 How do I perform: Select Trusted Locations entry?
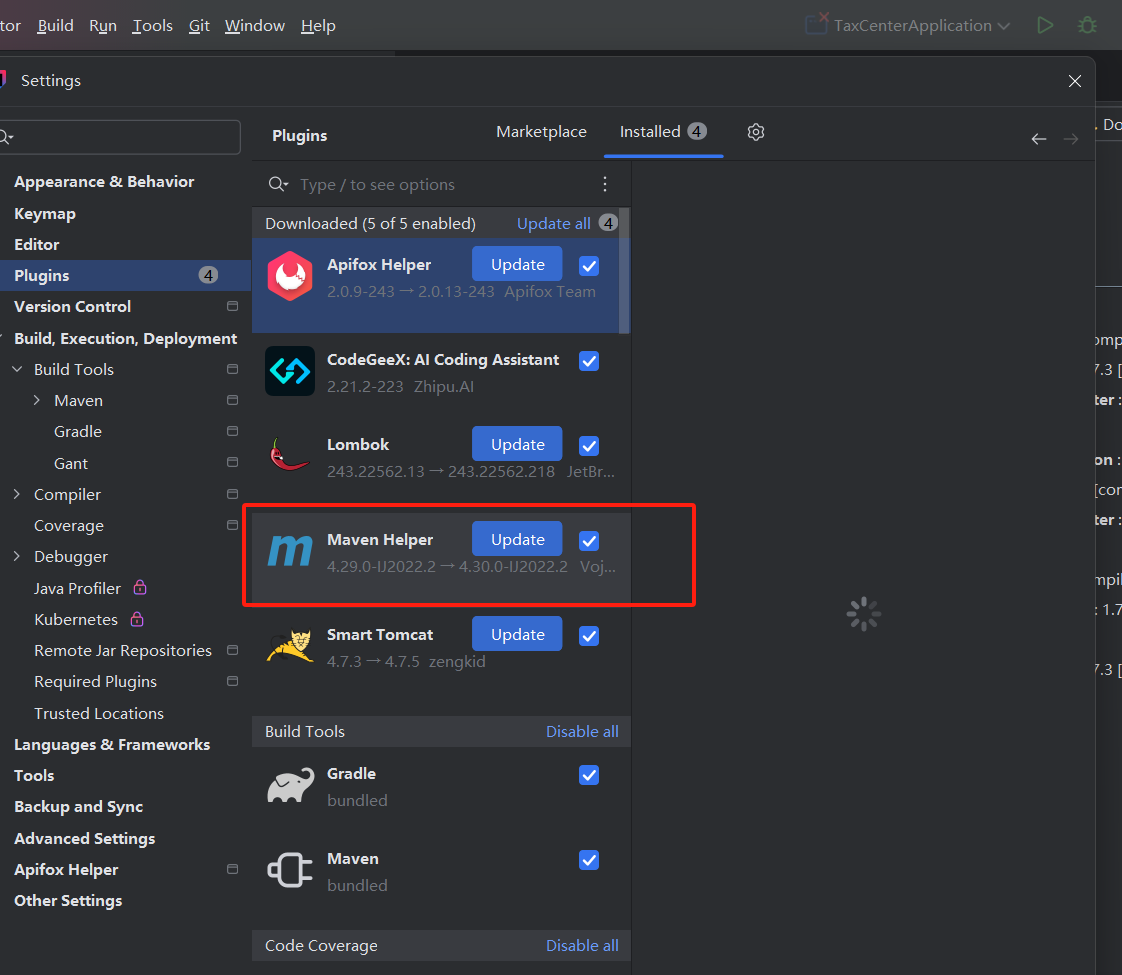tap(99, 713)
